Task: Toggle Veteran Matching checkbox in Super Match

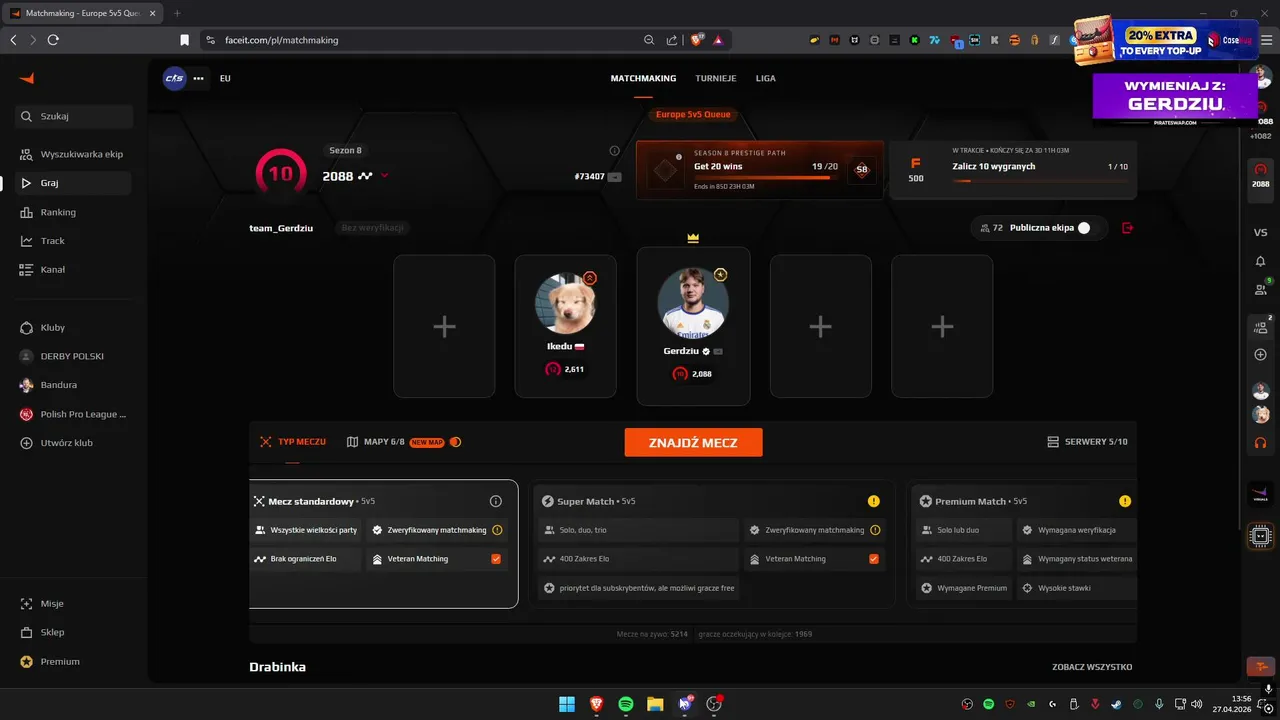Action: pyautogui.click(x=874, y=559)
